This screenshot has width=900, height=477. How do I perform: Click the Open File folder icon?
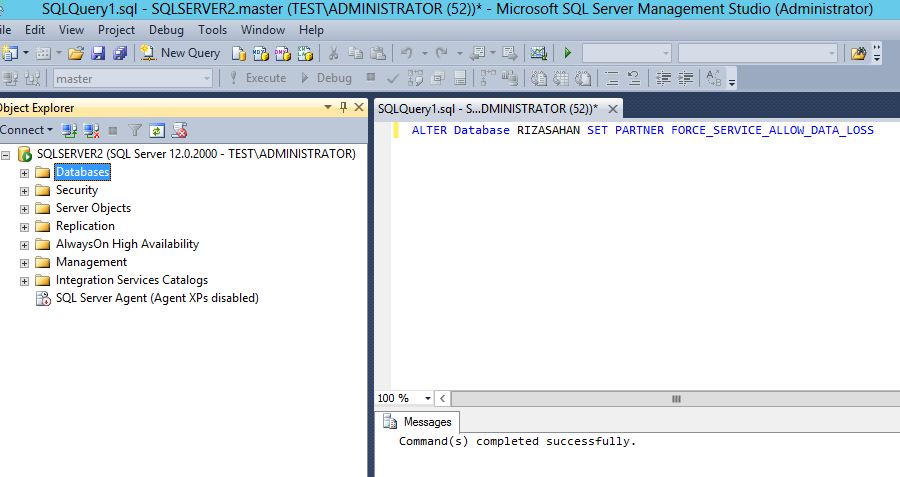click(x=77, y=53)
